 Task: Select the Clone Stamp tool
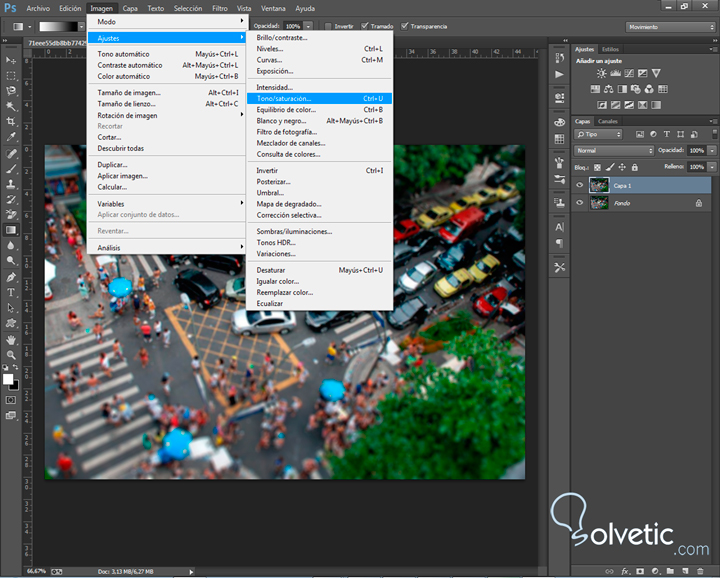[11, 184]
